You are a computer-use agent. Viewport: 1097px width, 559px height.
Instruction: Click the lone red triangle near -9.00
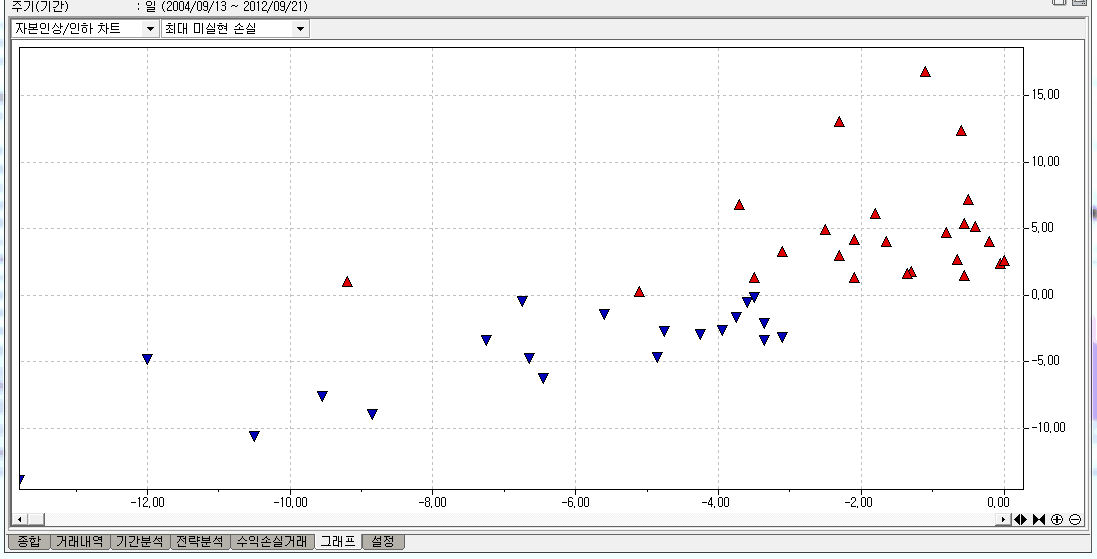(x=347, y=282)
